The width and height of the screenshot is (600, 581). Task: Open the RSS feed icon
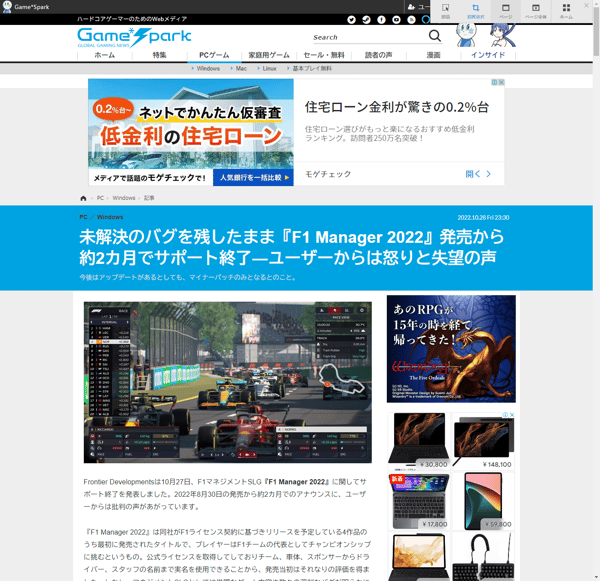click(x=411, y=20)
